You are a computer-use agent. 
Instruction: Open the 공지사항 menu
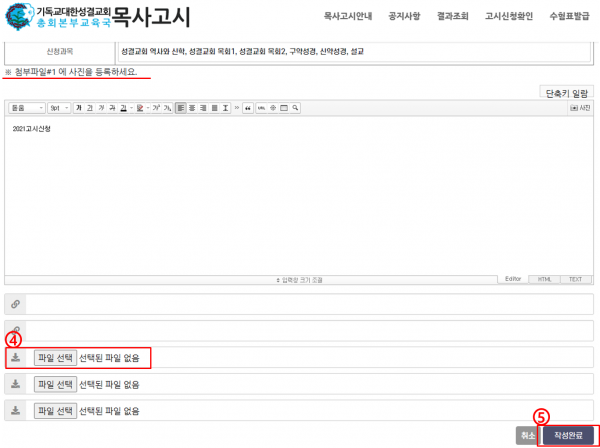coord(404,16)
